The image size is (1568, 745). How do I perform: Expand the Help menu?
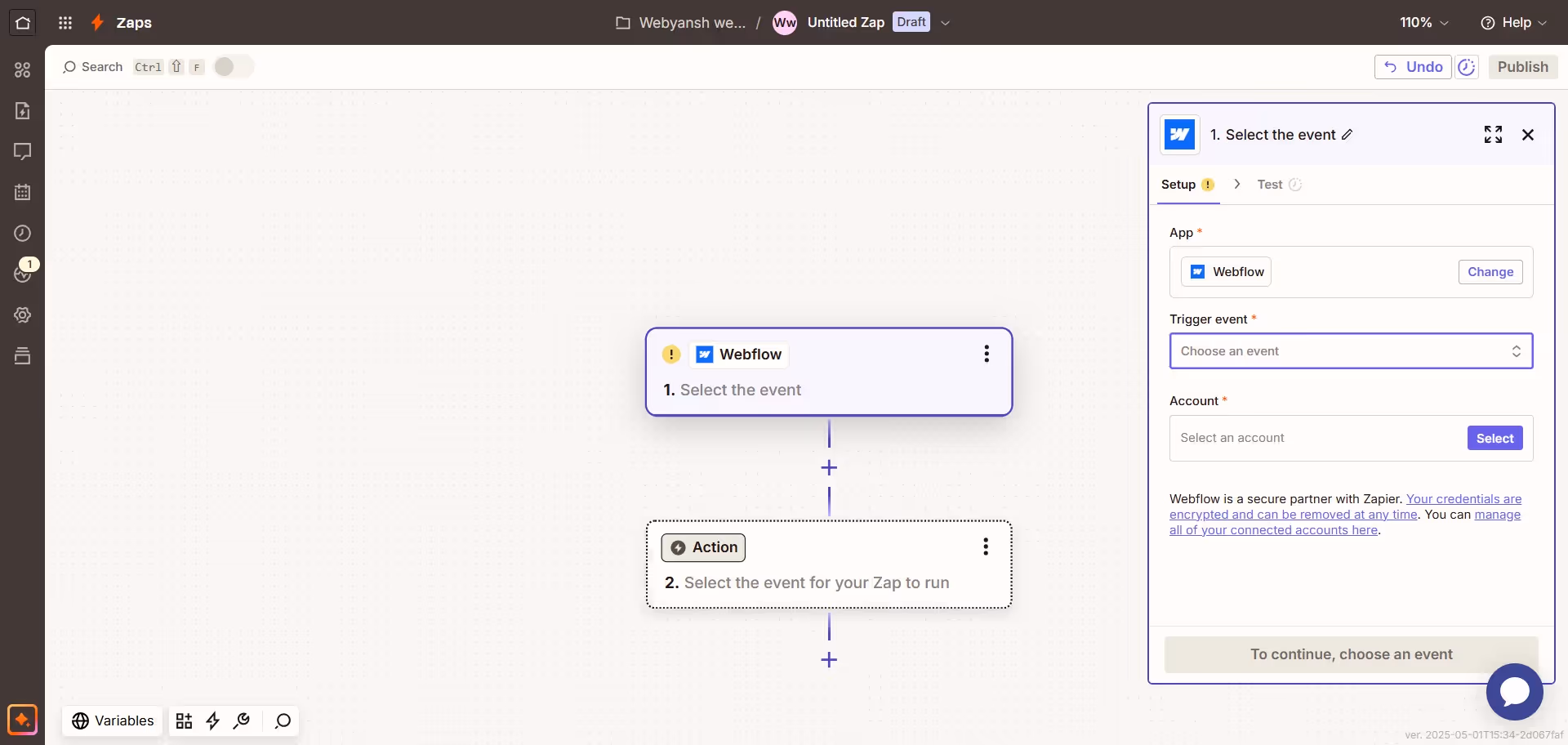(x=1513, y=23)
